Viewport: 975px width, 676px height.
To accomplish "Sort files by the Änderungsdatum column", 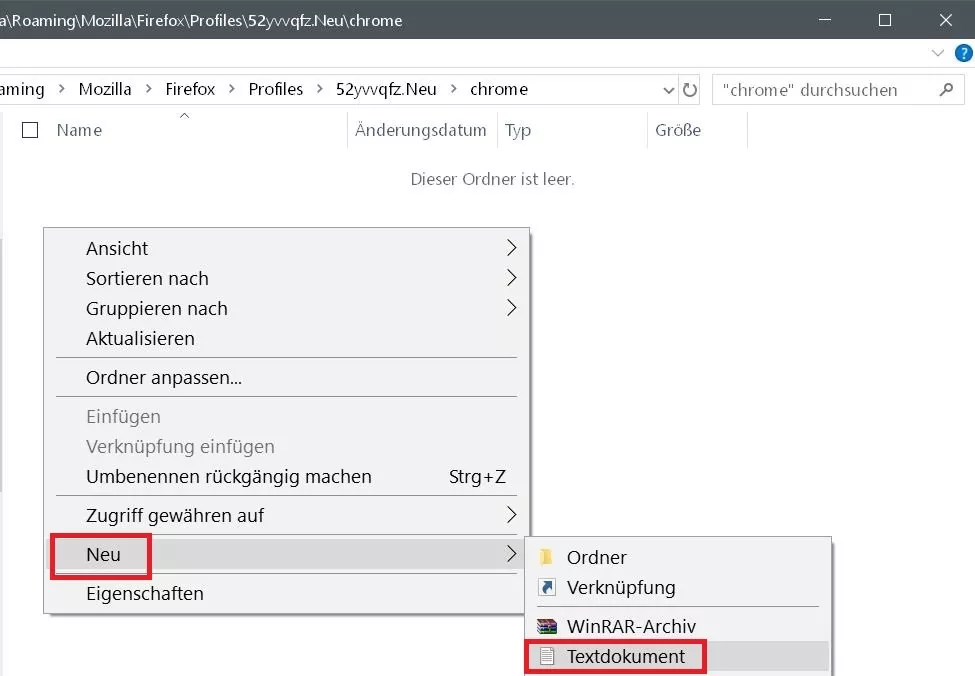I will (420, 129).
